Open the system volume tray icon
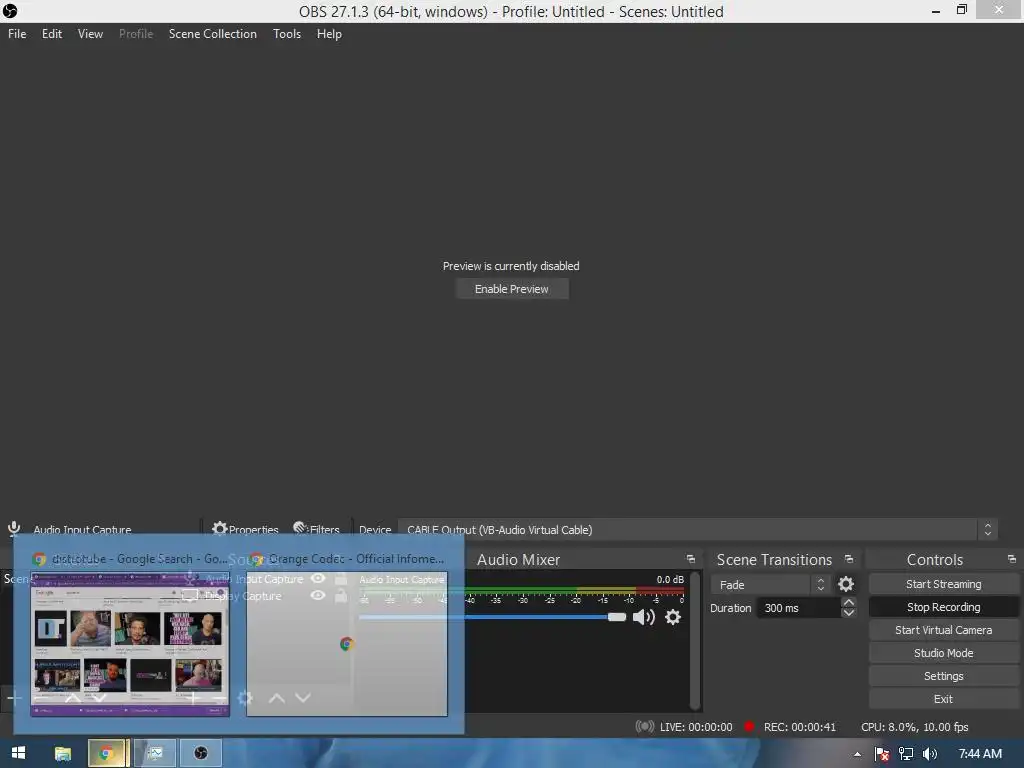Viewport: 1024px width, 768px height. [x=930, y=754]
